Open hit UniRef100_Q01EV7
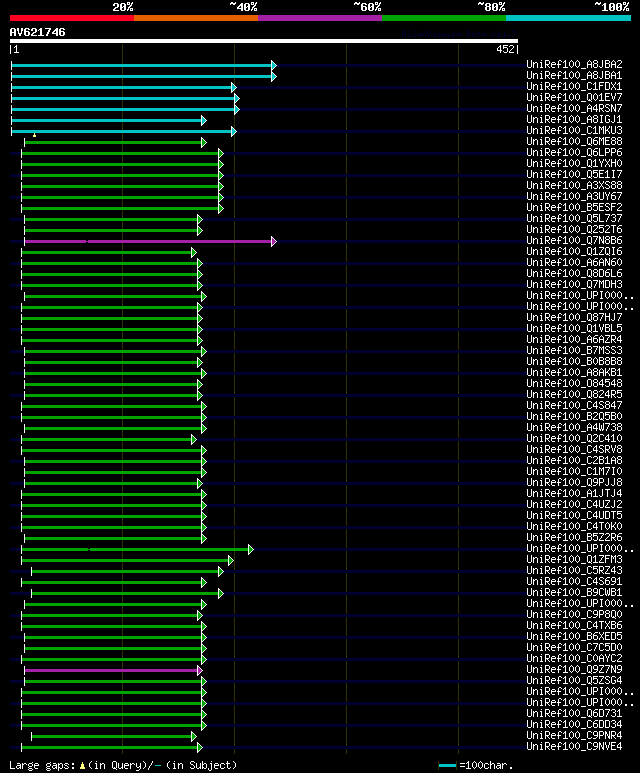 pyautogui.click(x=574, y=98)
